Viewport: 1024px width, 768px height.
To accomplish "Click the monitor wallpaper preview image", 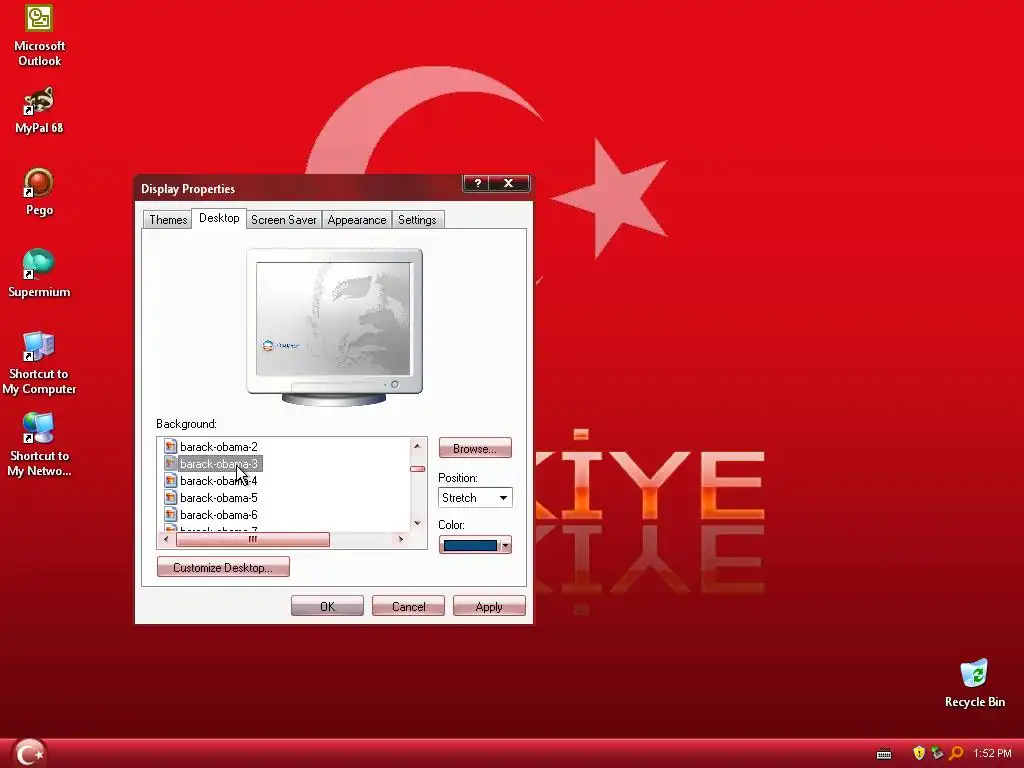I will pyautogui.click(x=334, y=319).
